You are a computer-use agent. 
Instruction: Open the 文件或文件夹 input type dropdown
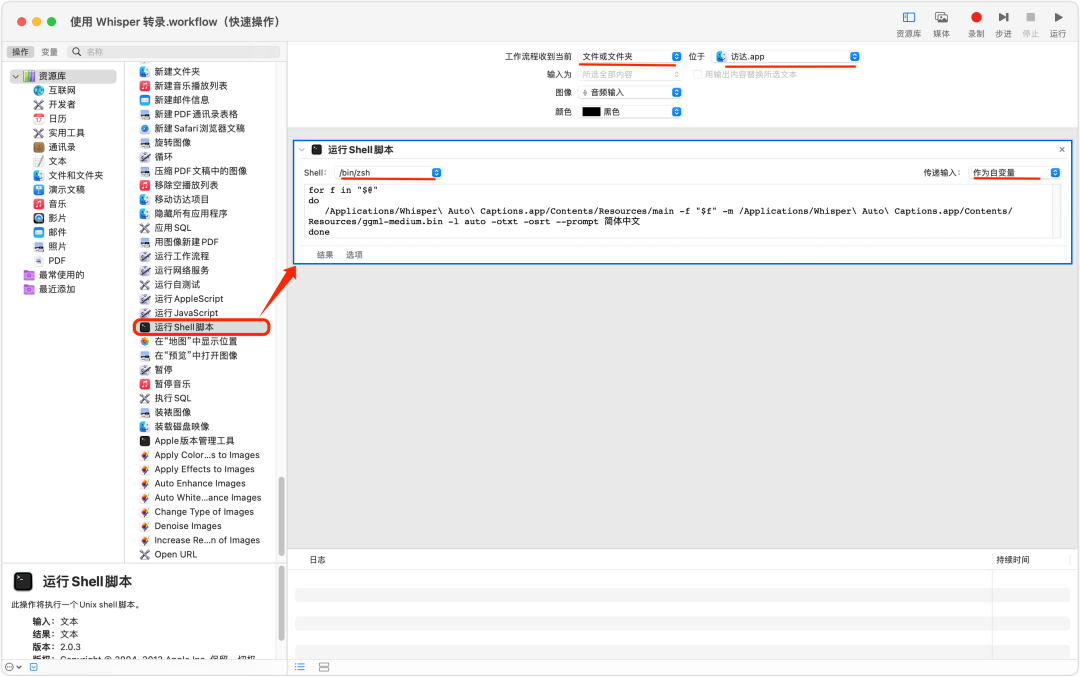point(630,56)
